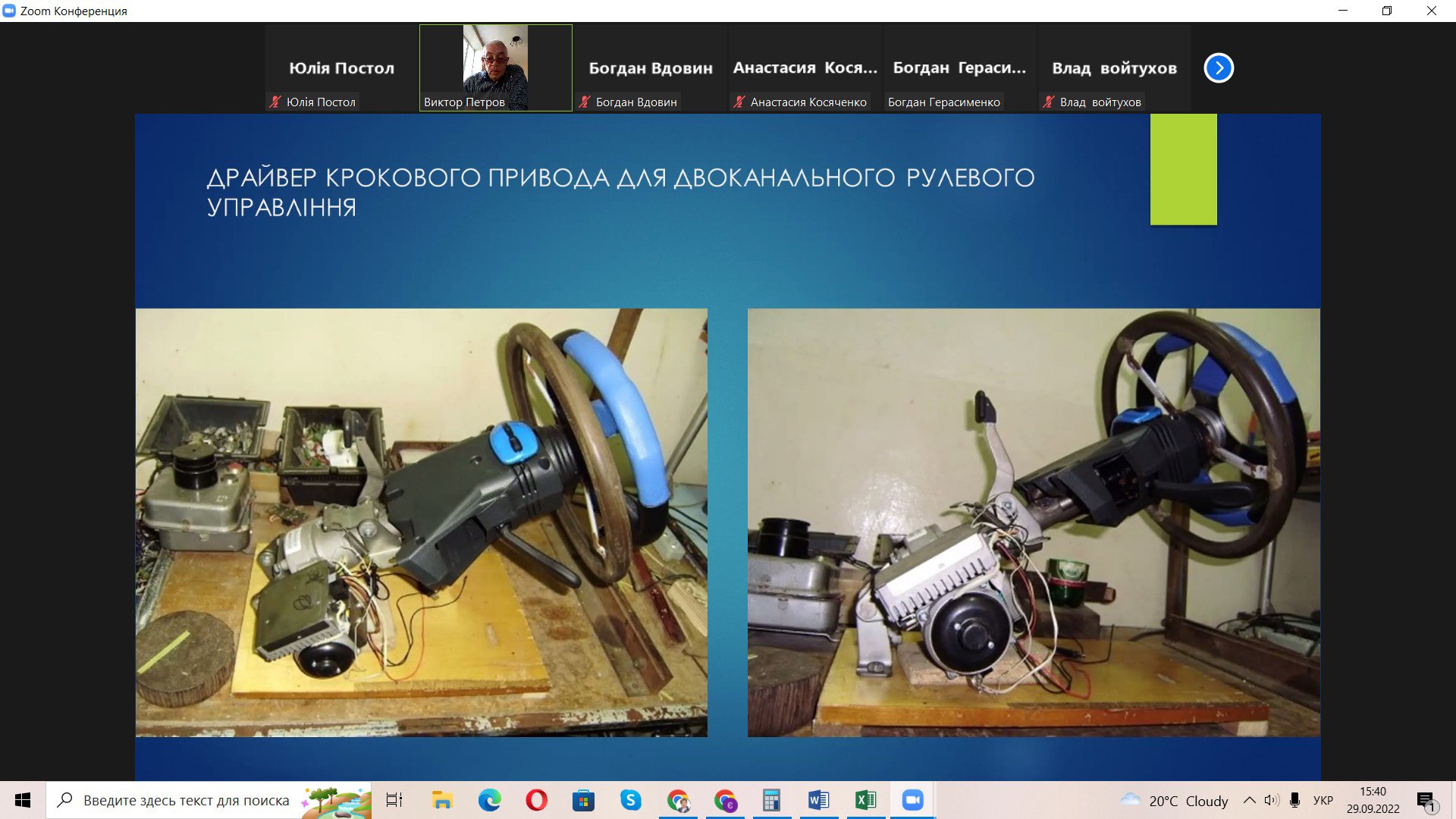Switch УКР keyboard language indicator

[x=1323, y=800]
